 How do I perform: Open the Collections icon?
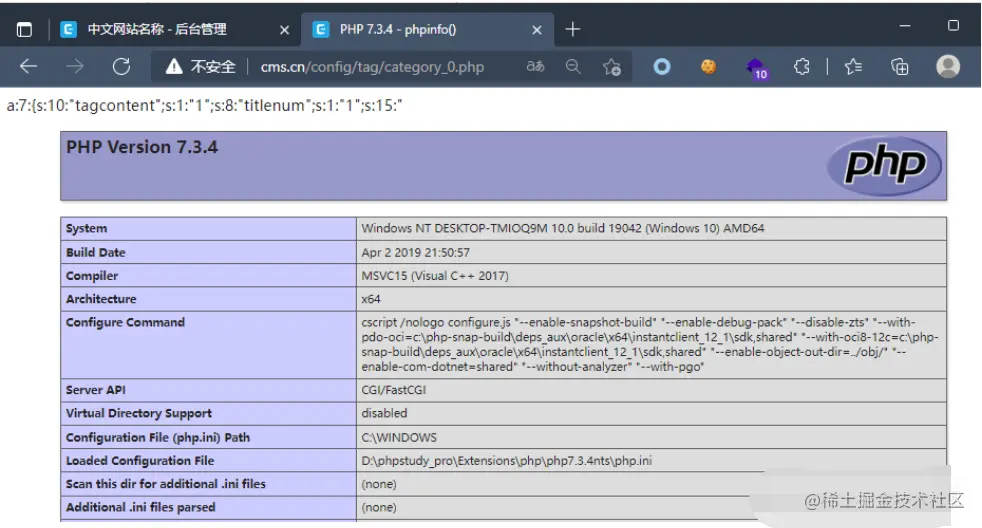tap(900, 66)
